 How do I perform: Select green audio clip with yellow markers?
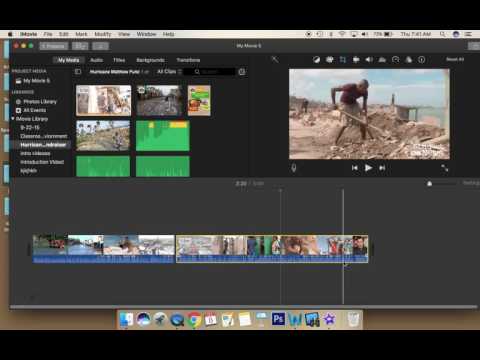tap(163, 136)
